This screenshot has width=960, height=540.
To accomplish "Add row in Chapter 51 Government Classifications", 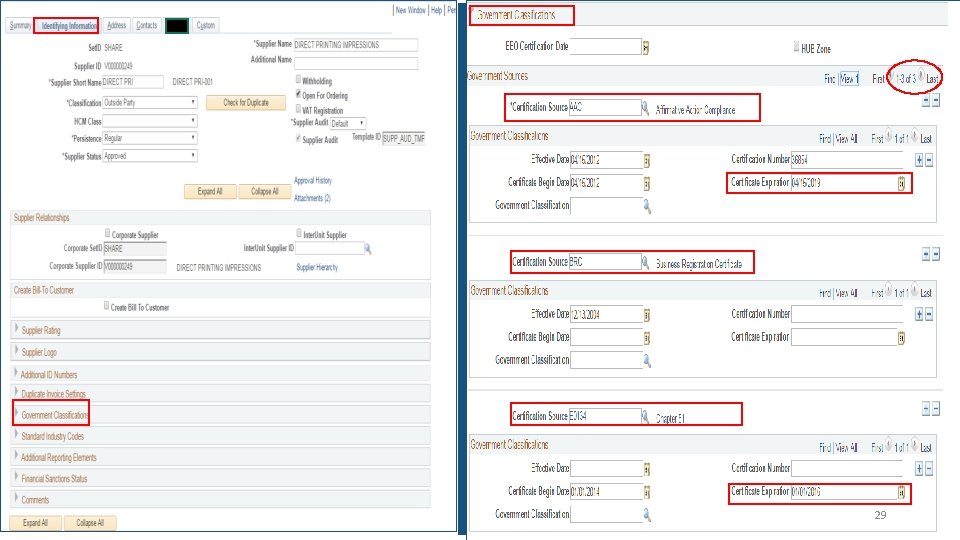I will [919, 469].
